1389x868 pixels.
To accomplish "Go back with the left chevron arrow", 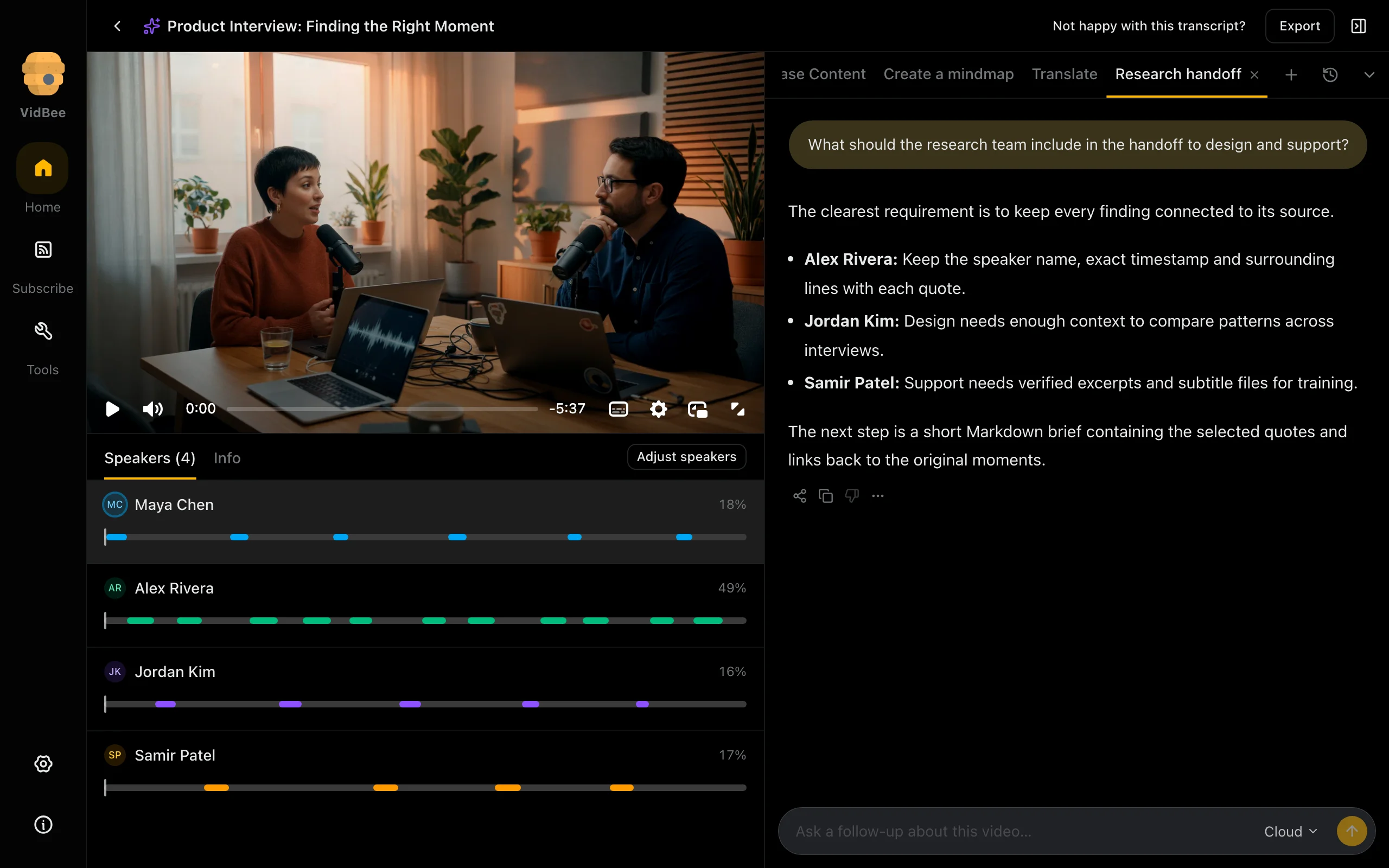I will pyautogui.click(x=117, y=26).
